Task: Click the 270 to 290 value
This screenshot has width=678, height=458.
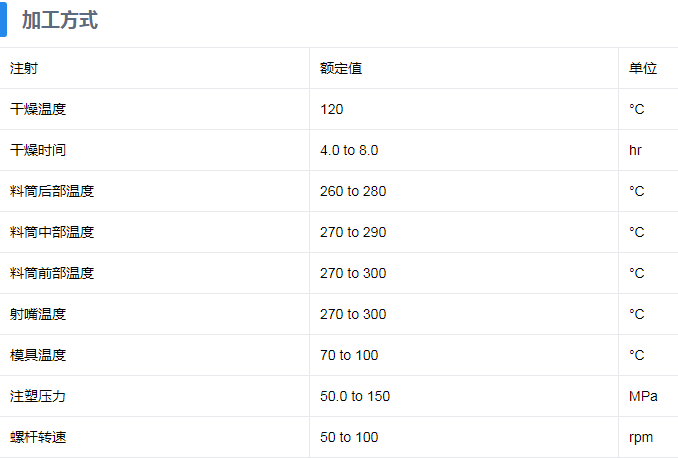Action: [353, 232]
